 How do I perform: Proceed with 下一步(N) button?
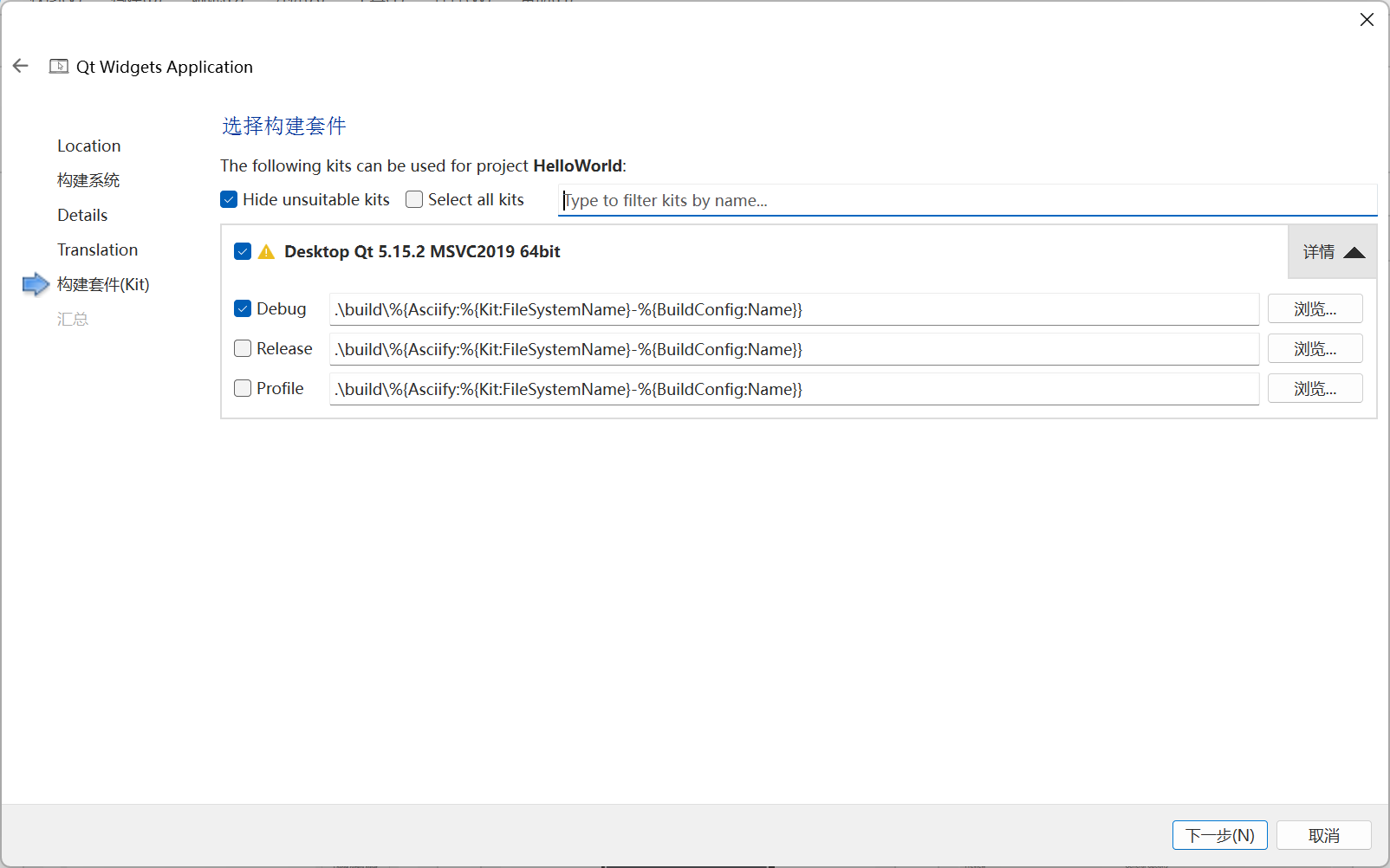click(1220, 835)
